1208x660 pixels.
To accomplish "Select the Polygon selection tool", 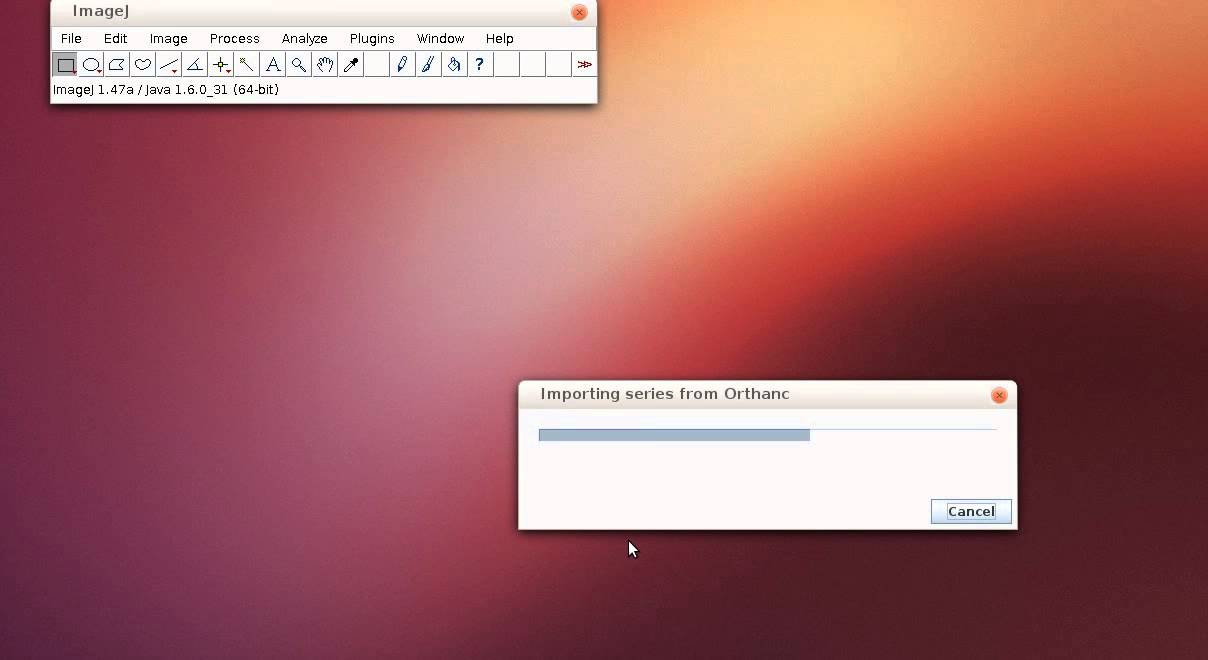I will 117,65.
